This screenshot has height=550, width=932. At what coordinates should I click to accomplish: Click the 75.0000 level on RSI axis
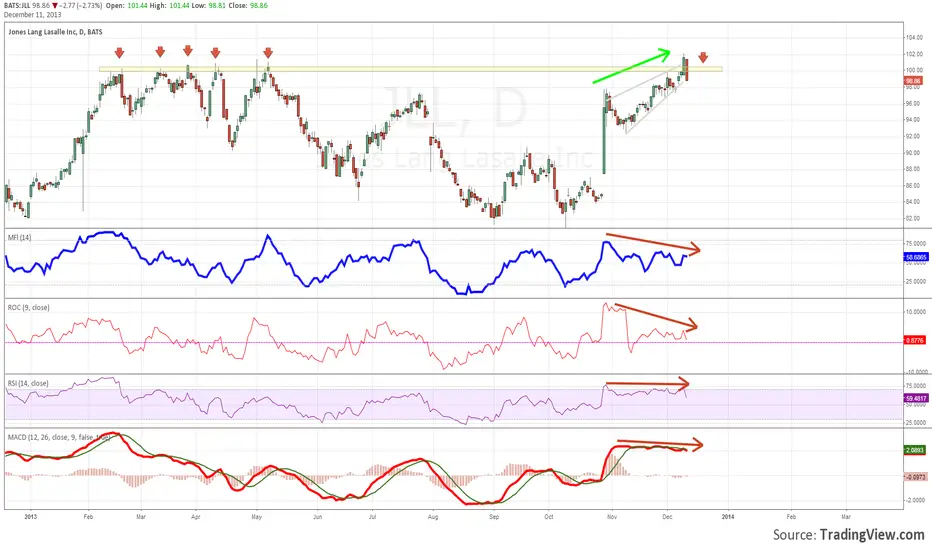click(915, 386)
